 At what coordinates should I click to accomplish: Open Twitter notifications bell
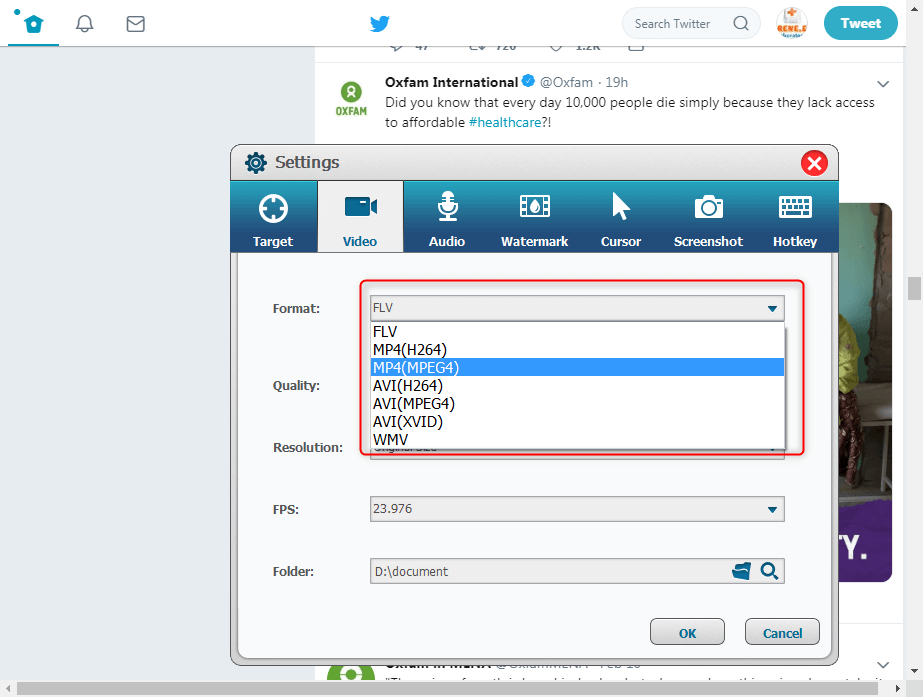[x=85, y=24]
